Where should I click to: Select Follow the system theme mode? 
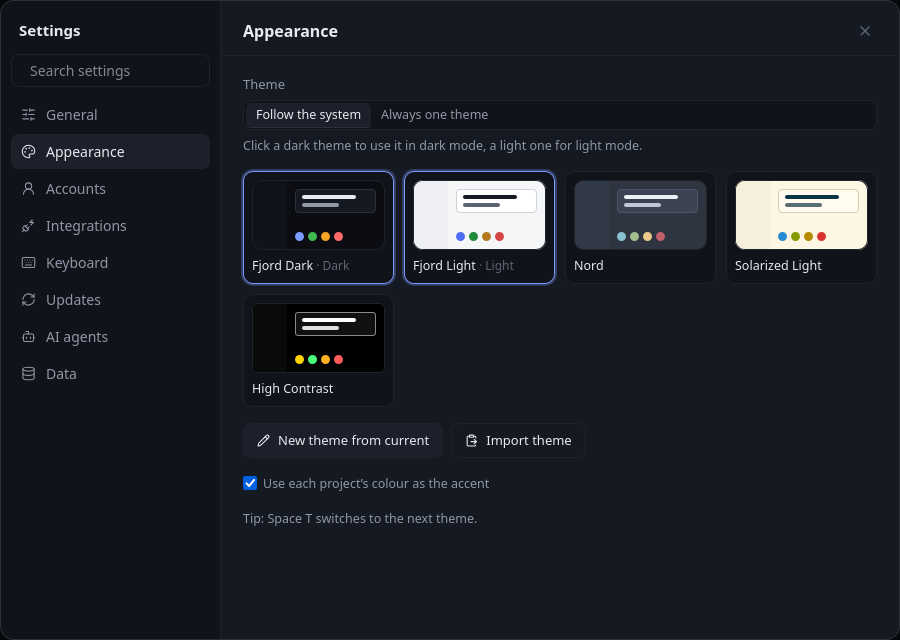tap(308, 115)
